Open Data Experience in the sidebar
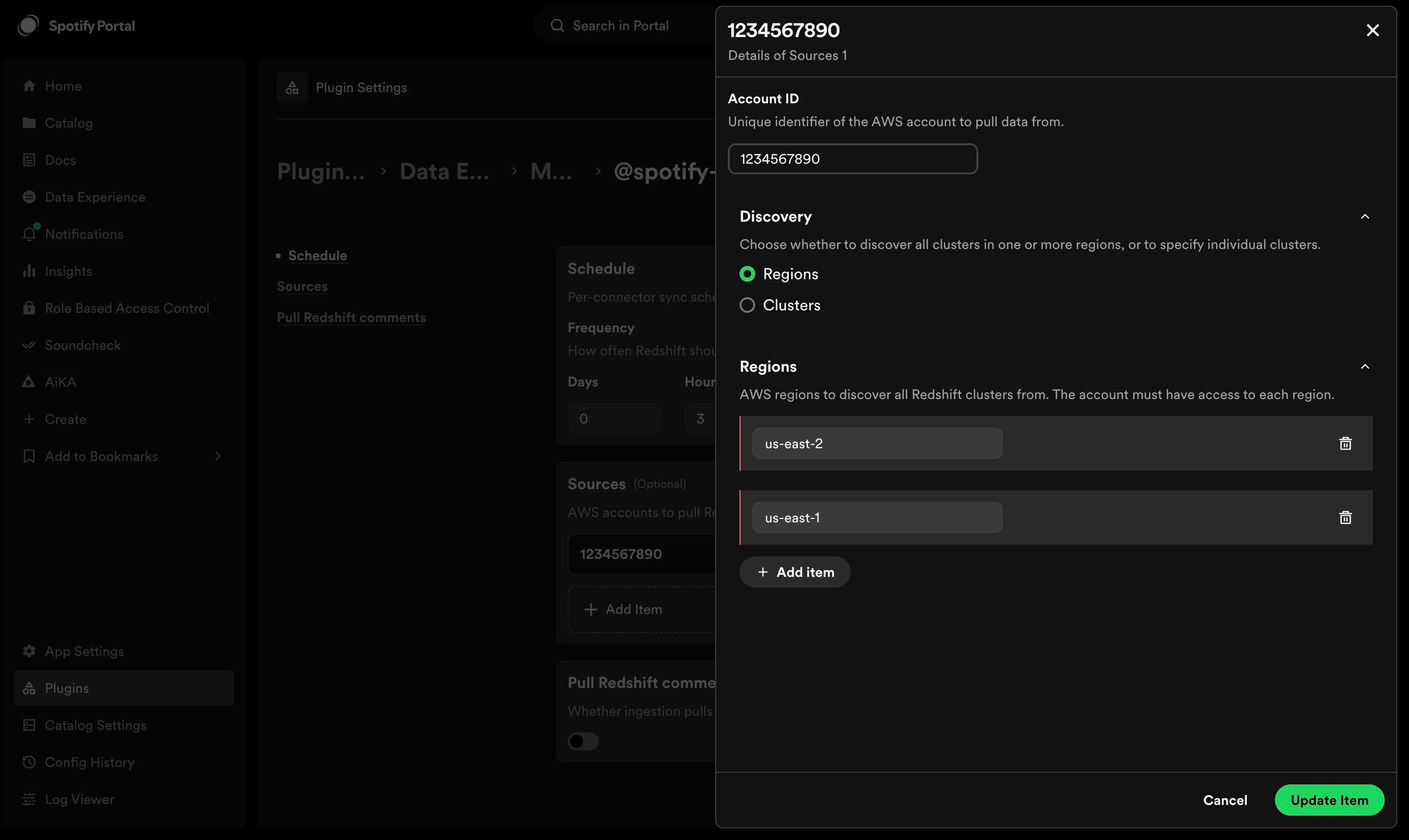The width and height of the screenshot is (1409, 840). tap(123, 197)
